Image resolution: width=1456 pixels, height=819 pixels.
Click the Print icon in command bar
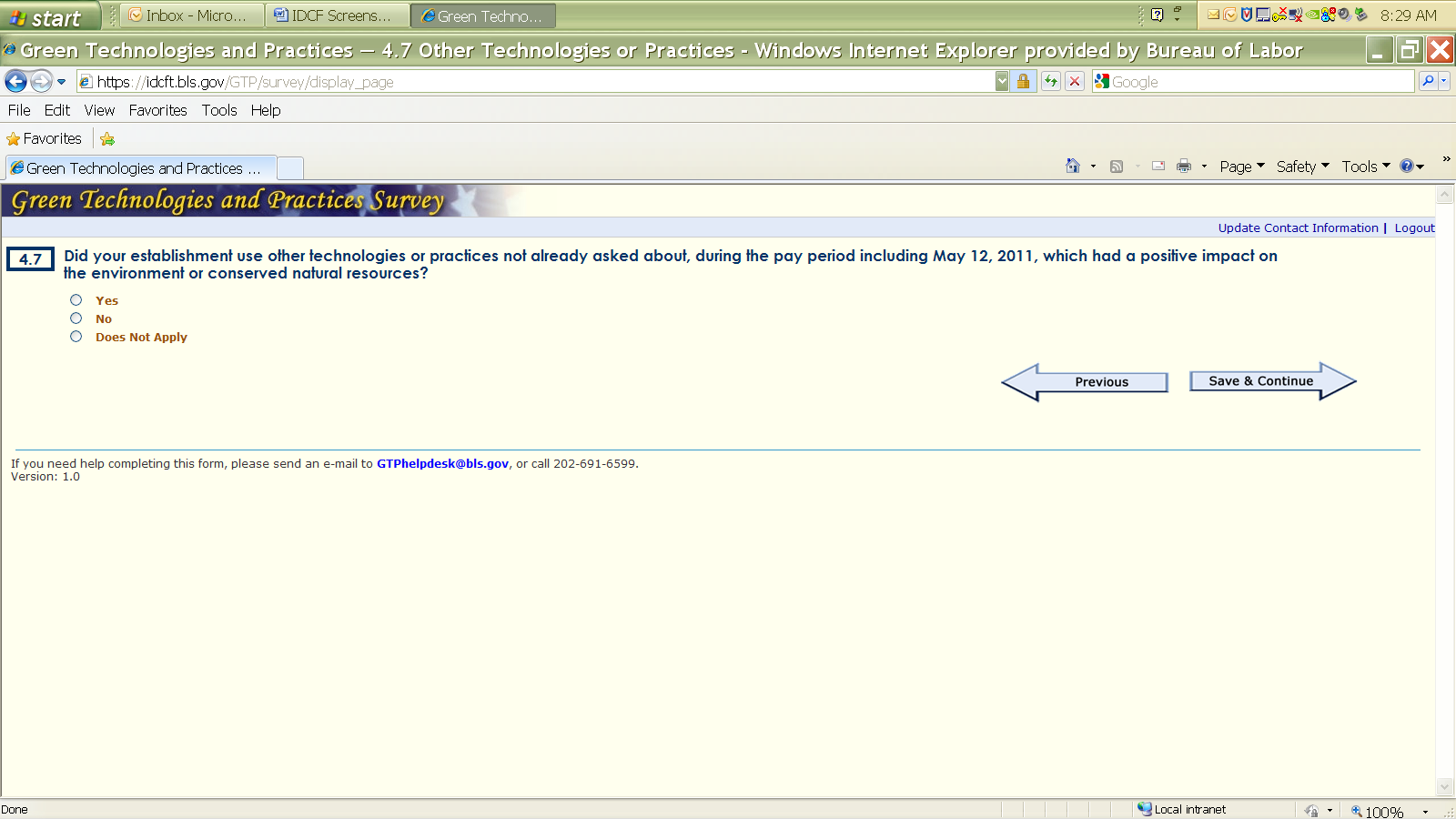coord(1183,167)
